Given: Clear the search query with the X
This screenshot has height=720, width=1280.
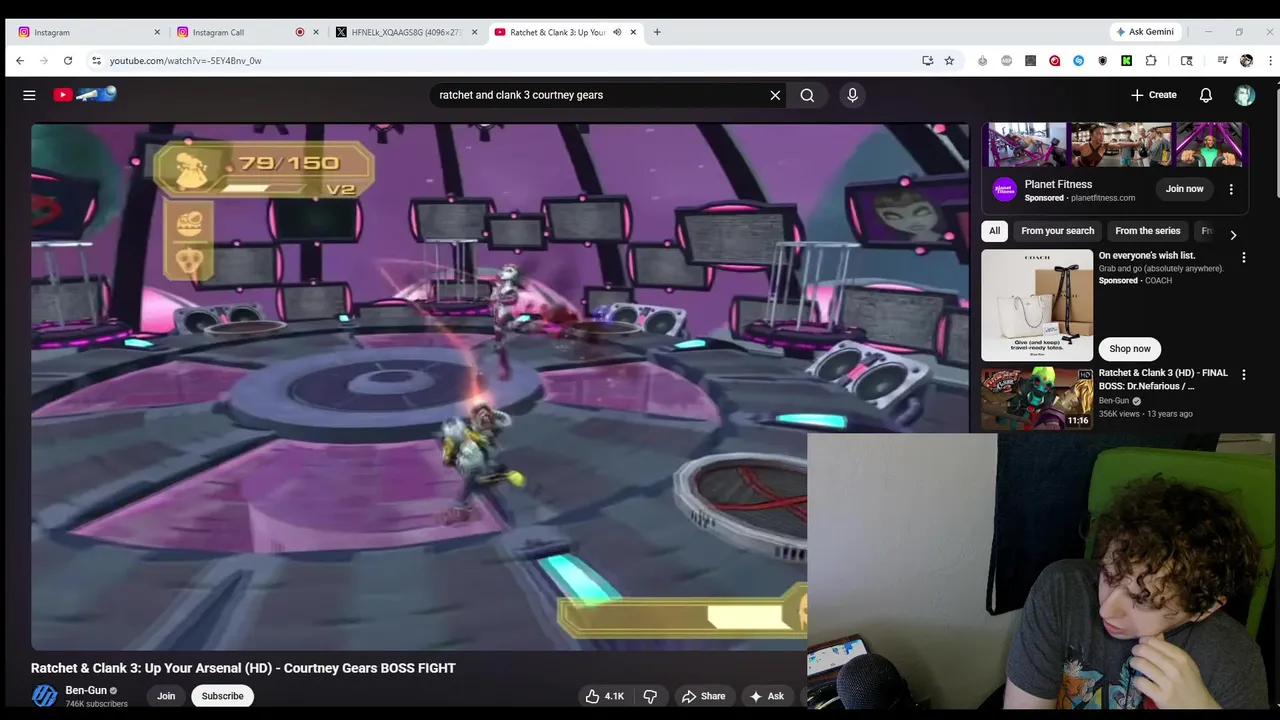Looking at the screenshot, I should coord(775,95).
